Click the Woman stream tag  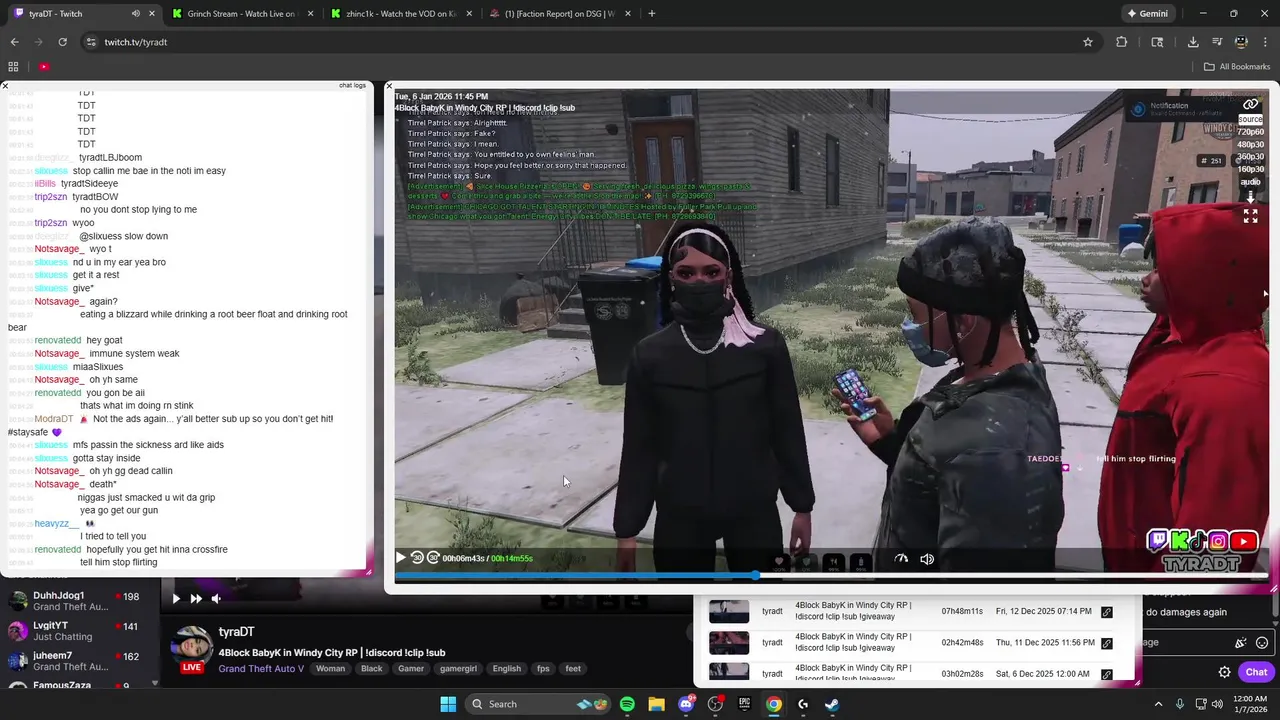coord(330,668)
